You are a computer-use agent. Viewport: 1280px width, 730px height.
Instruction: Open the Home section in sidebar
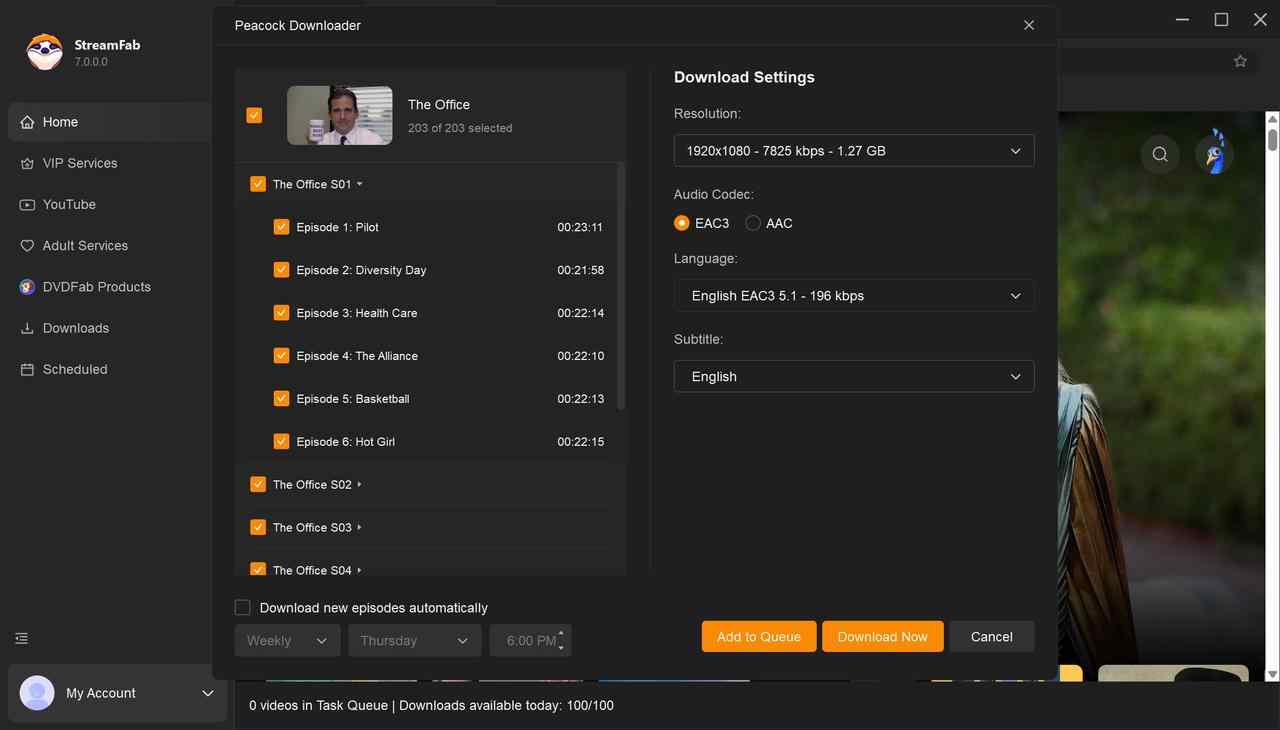61,121
